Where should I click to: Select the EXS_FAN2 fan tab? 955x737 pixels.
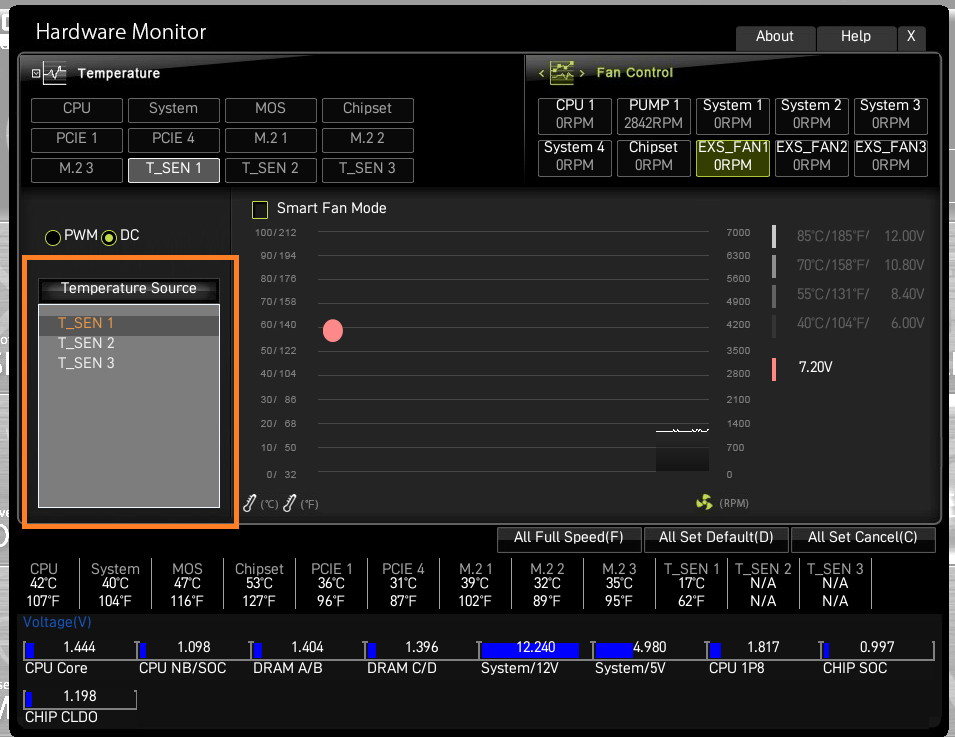coord(811,157)
